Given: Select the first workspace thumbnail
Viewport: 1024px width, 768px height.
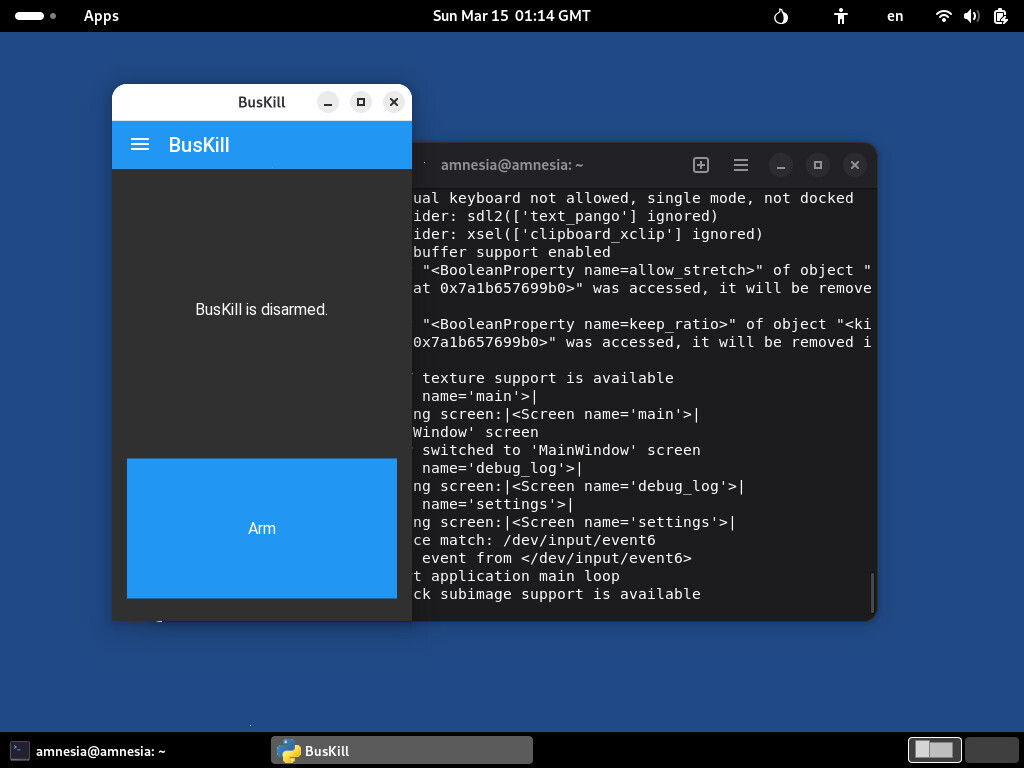Looking at the screenshot, I should point(935,749).
